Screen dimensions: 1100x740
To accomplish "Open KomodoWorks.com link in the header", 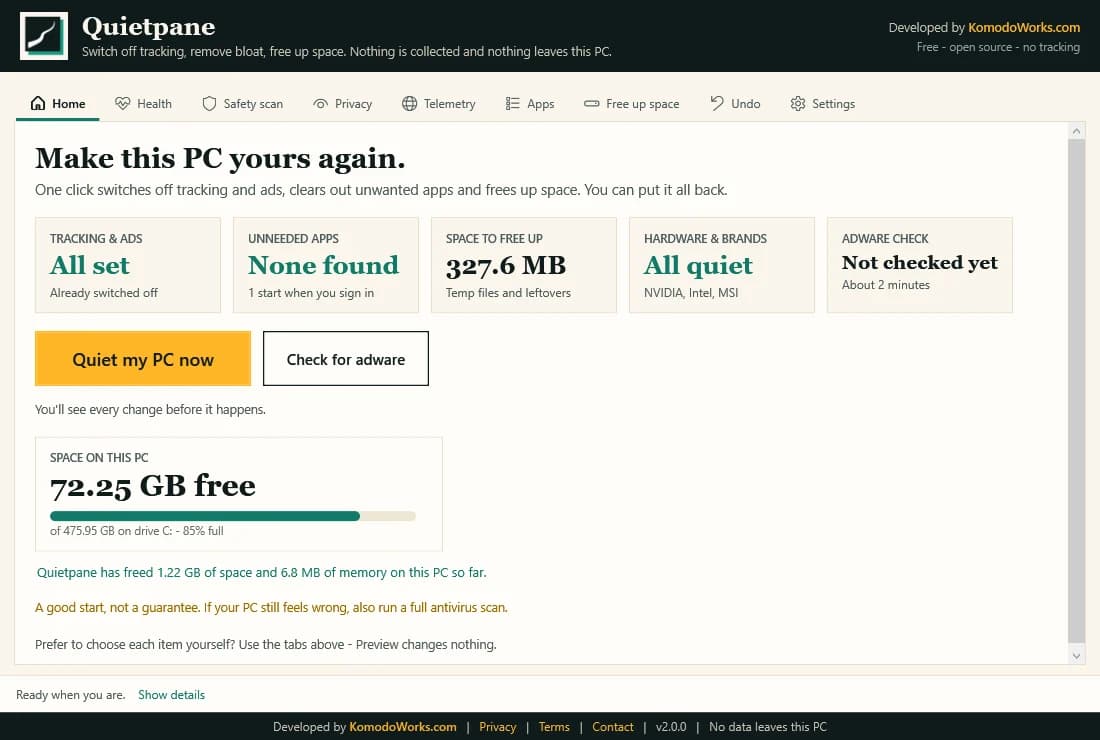I will tap(1024, 27).
